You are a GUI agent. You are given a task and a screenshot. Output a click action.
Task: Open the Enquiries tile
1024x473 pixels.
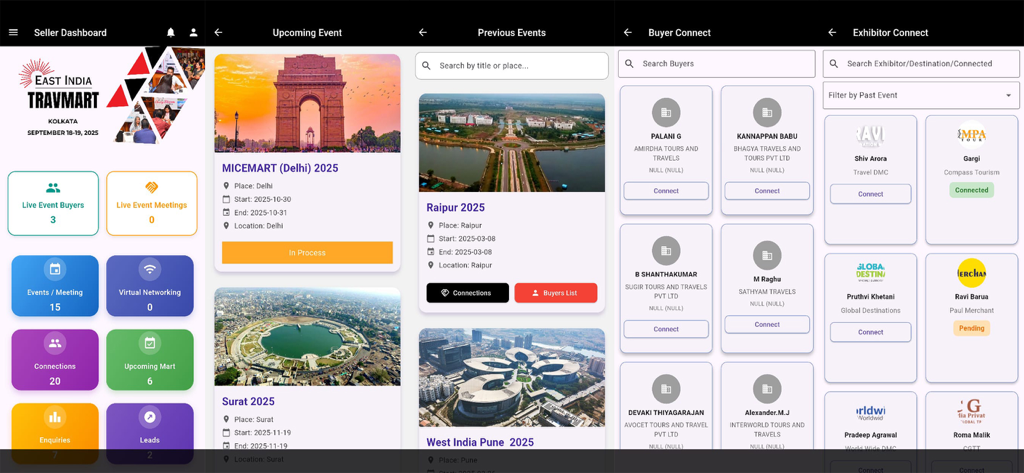click(55, 434)
